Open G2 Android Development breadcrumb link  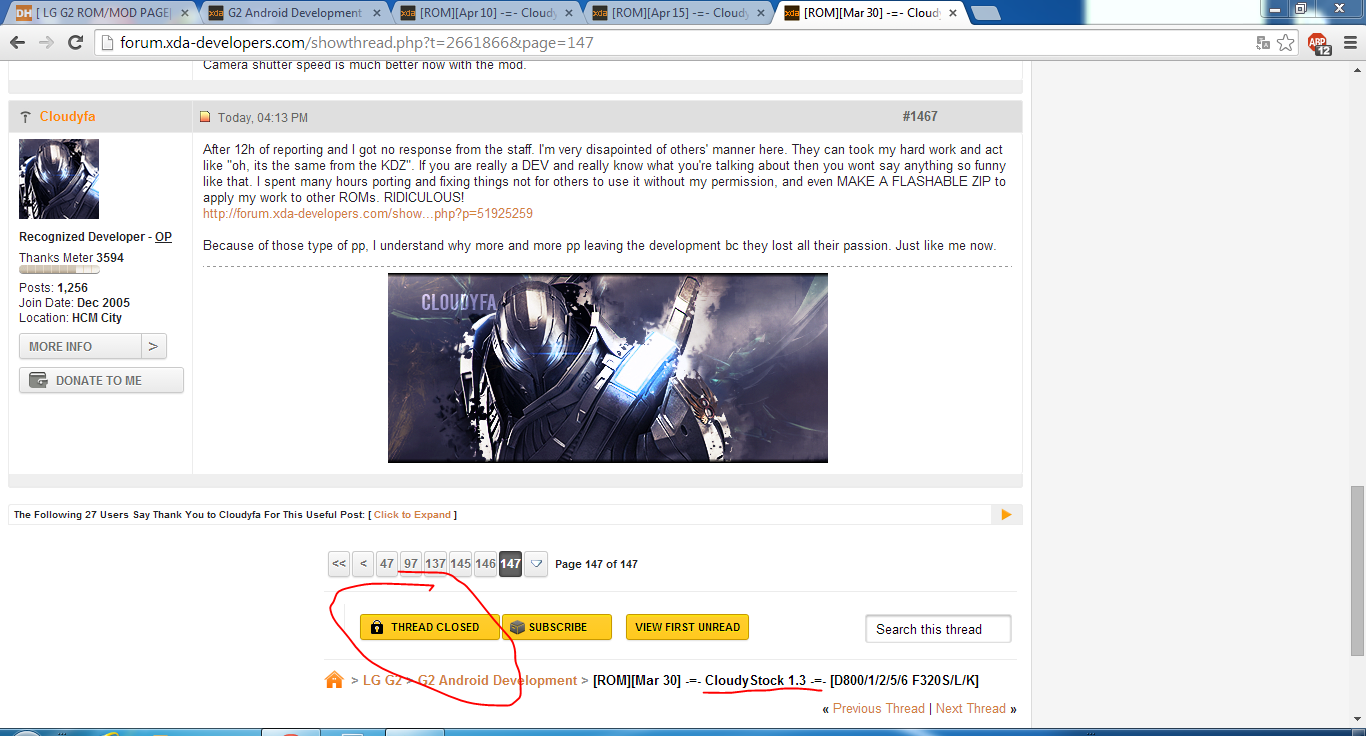pos(497,681)
